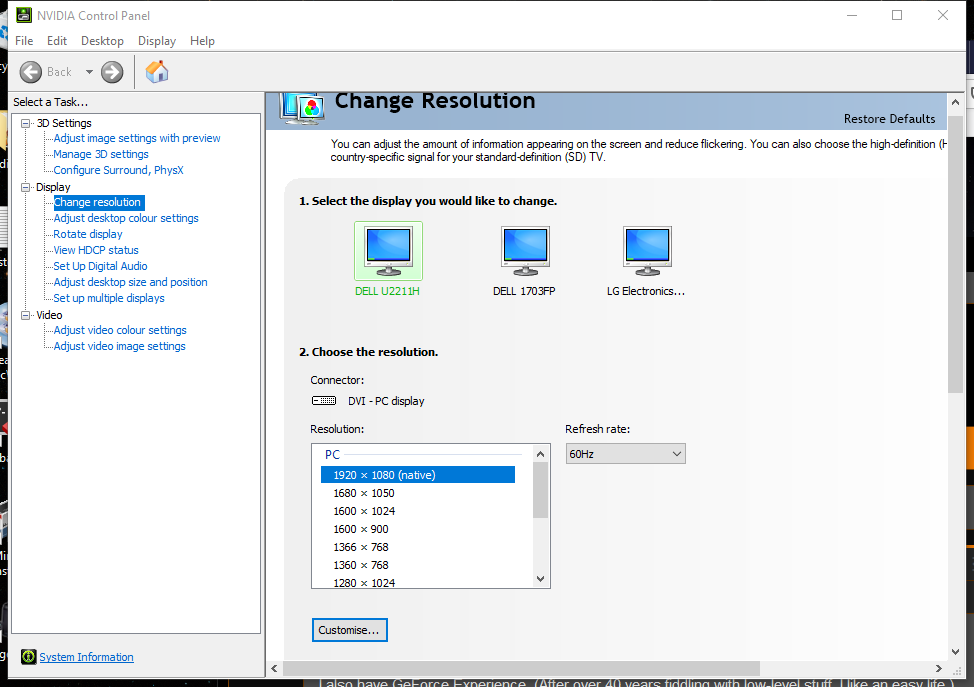
Task: Click the resolution list scrollbar thumb
Action: [540, 490]
